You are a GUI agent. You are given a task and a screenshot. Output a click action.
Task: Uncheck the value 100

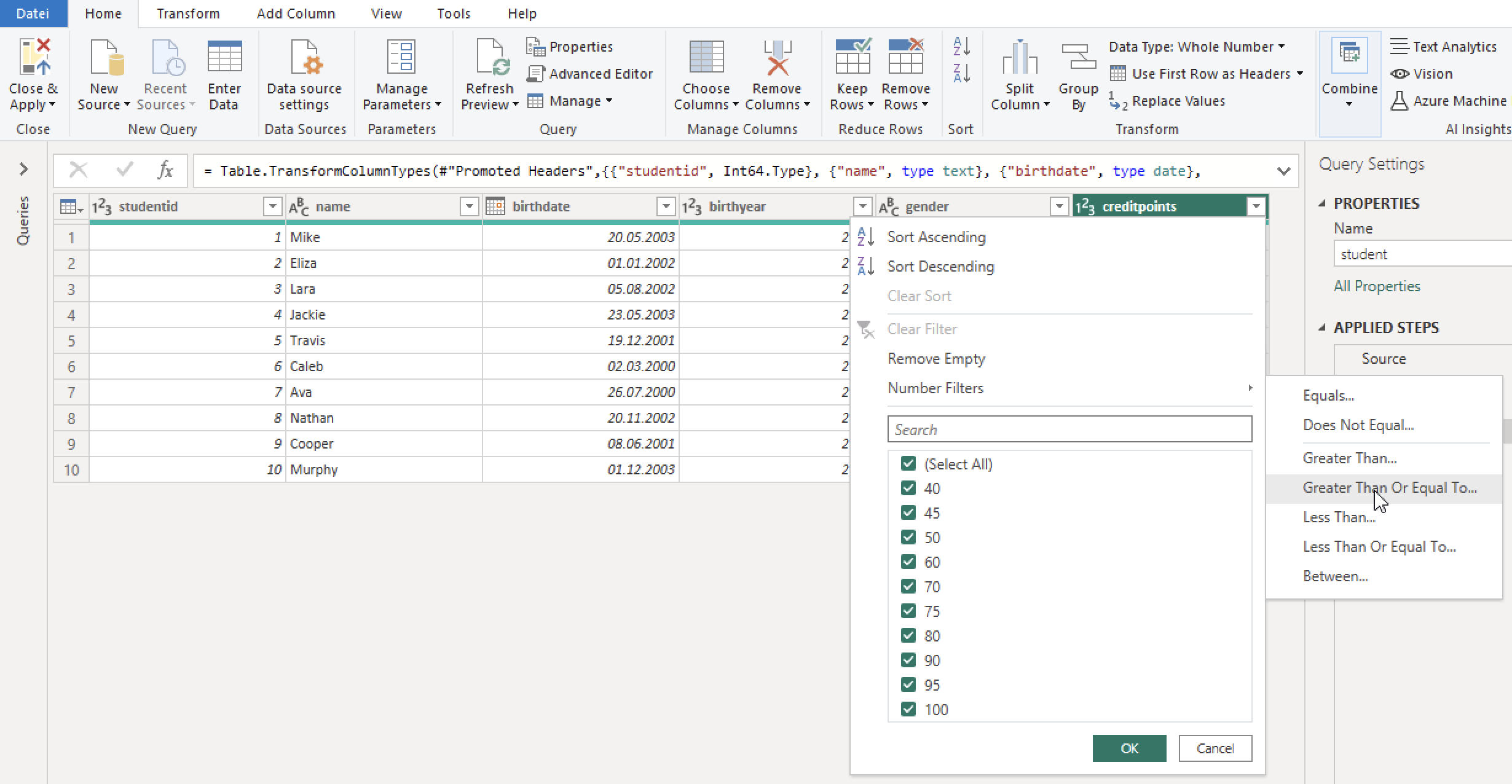click(x=909, y=709)
